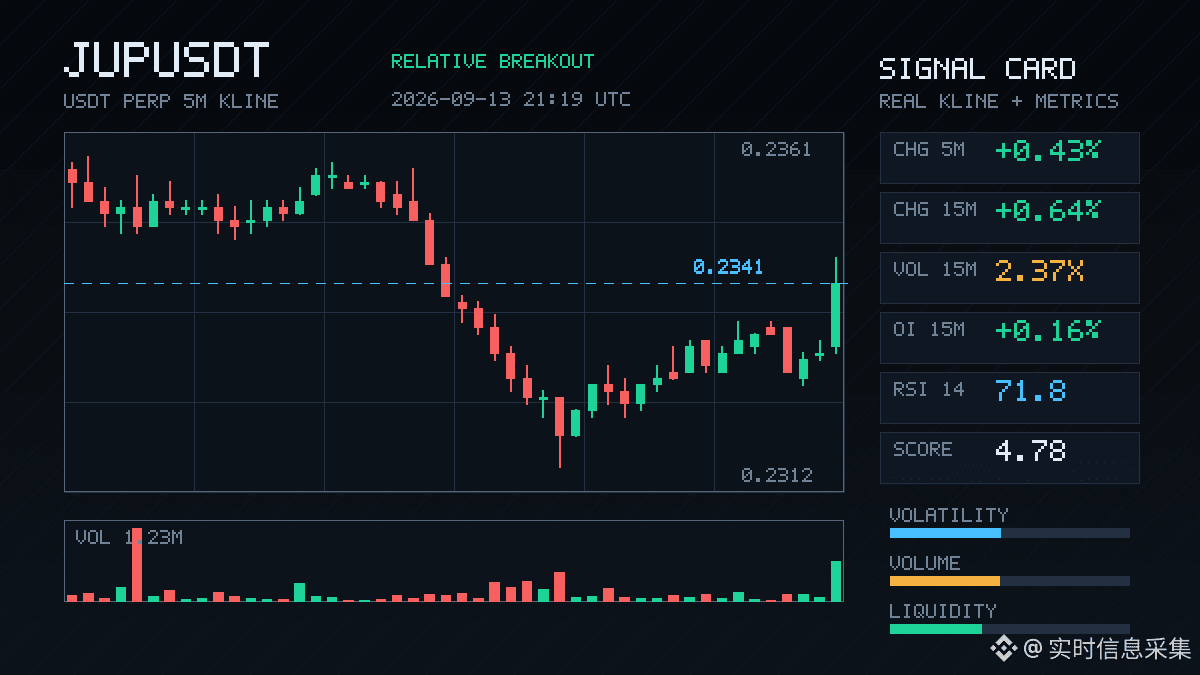The image size is (1200, 675).
Task: Select the RELATIVE BREAKOUT label
Action: click(x=492, y=61)
